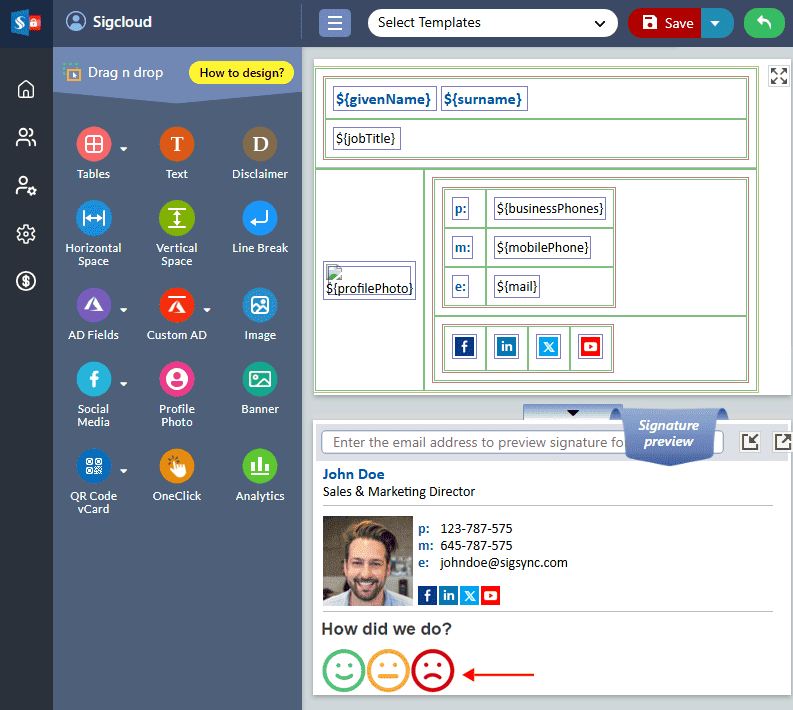The width and height of the screenshot is (793, 710).
Task: Click the green smiley face rating
Action: [343, 670]
